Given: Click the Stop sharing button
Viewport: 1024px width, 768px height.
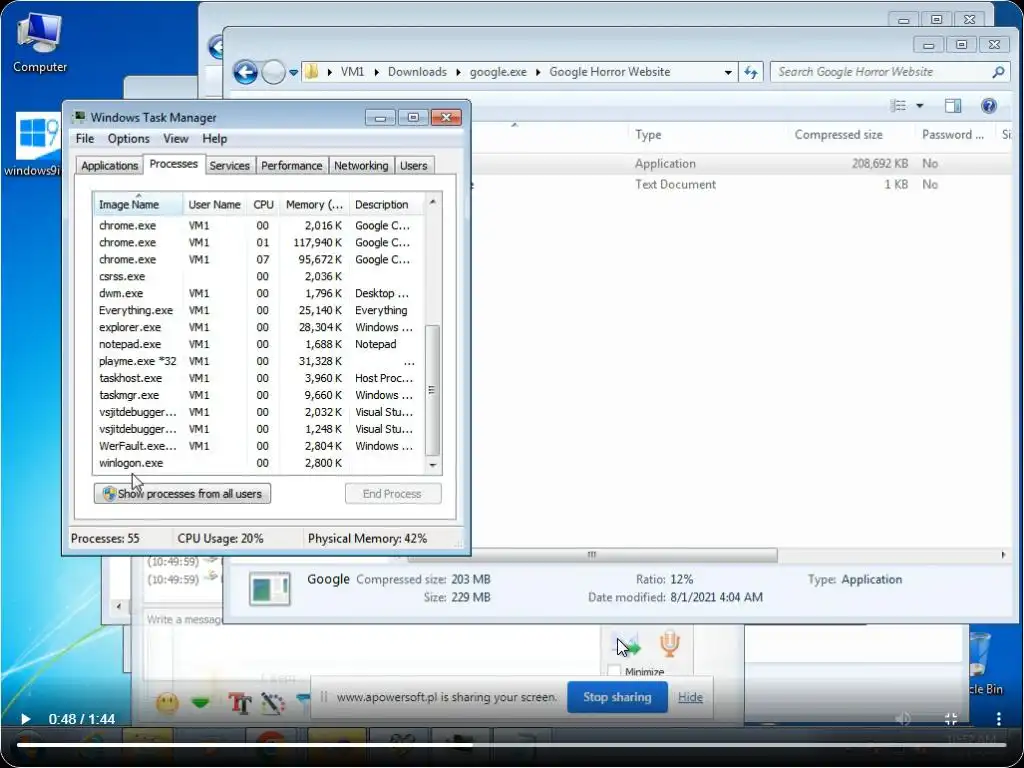Looking at the screenshot, I should (x=617, y=697).
